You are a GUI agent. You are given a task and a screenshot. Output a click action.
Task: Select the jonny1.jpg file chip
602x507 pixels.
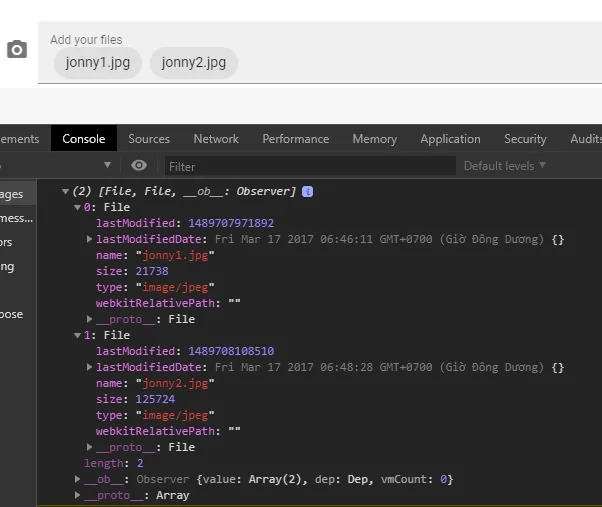point(98,63)
